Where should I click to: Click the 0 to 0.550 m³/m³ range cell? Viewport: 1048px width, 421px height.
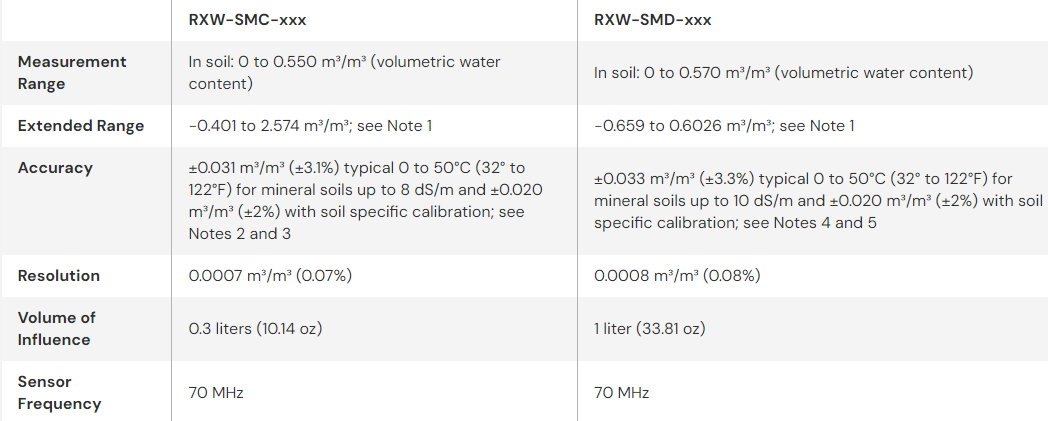point(345,73)
